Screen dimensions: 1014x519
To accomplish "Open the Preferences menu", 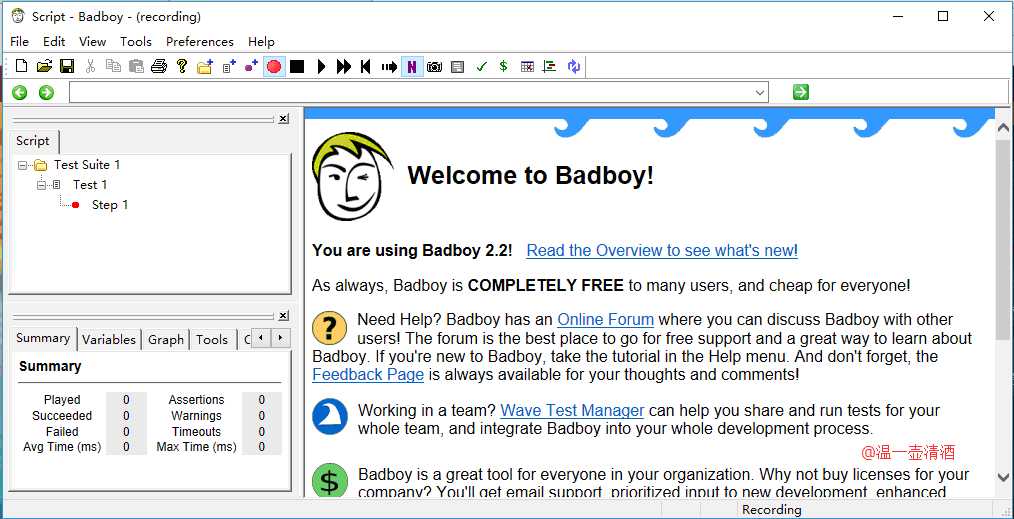I will [x=200, y=41].
